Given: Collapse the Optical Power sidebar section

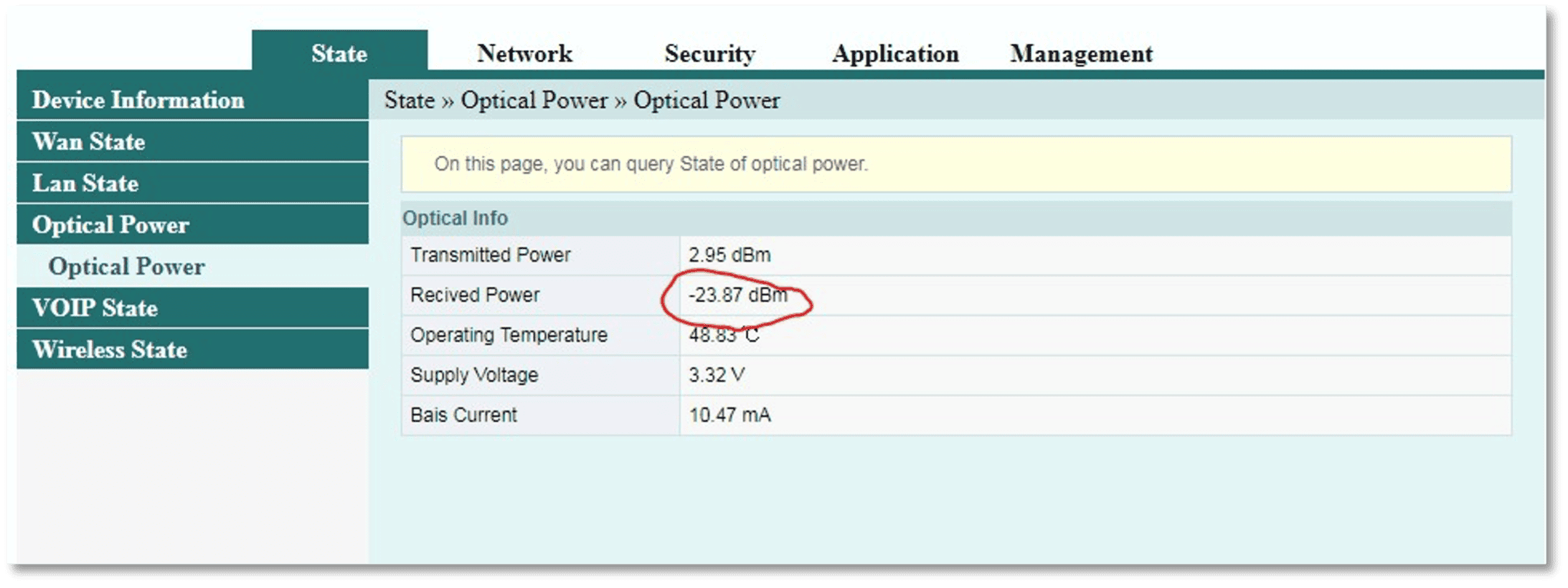Looking at the screenshot, I should (x=110, y=224).
